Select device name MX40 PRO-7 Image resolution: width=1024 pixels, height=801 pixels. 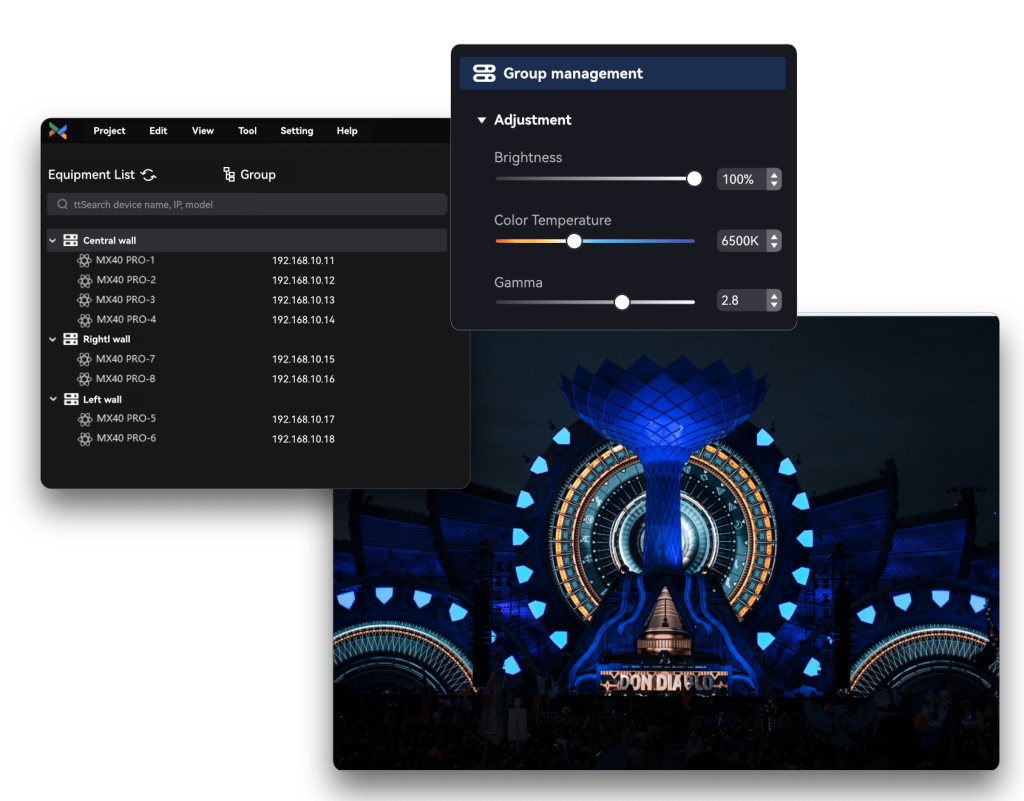pos(125,358)
